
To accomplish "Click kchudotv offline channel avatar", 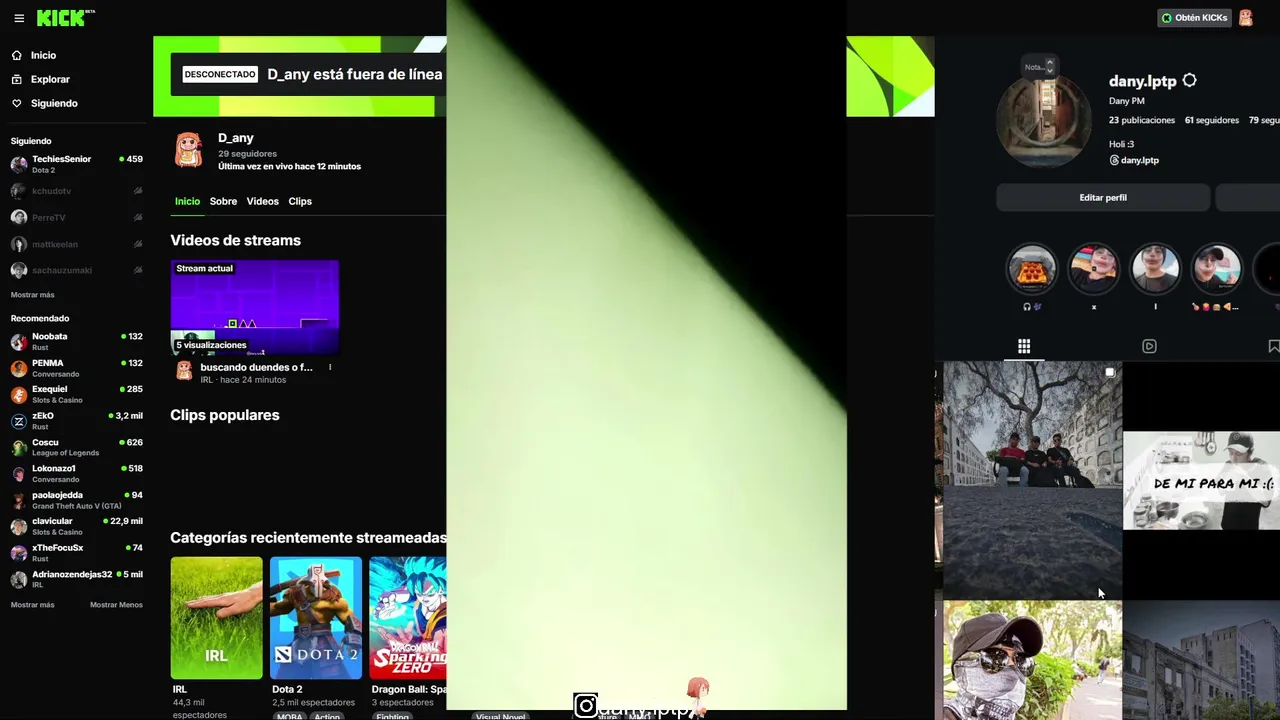I will click(x=19, y=191).
